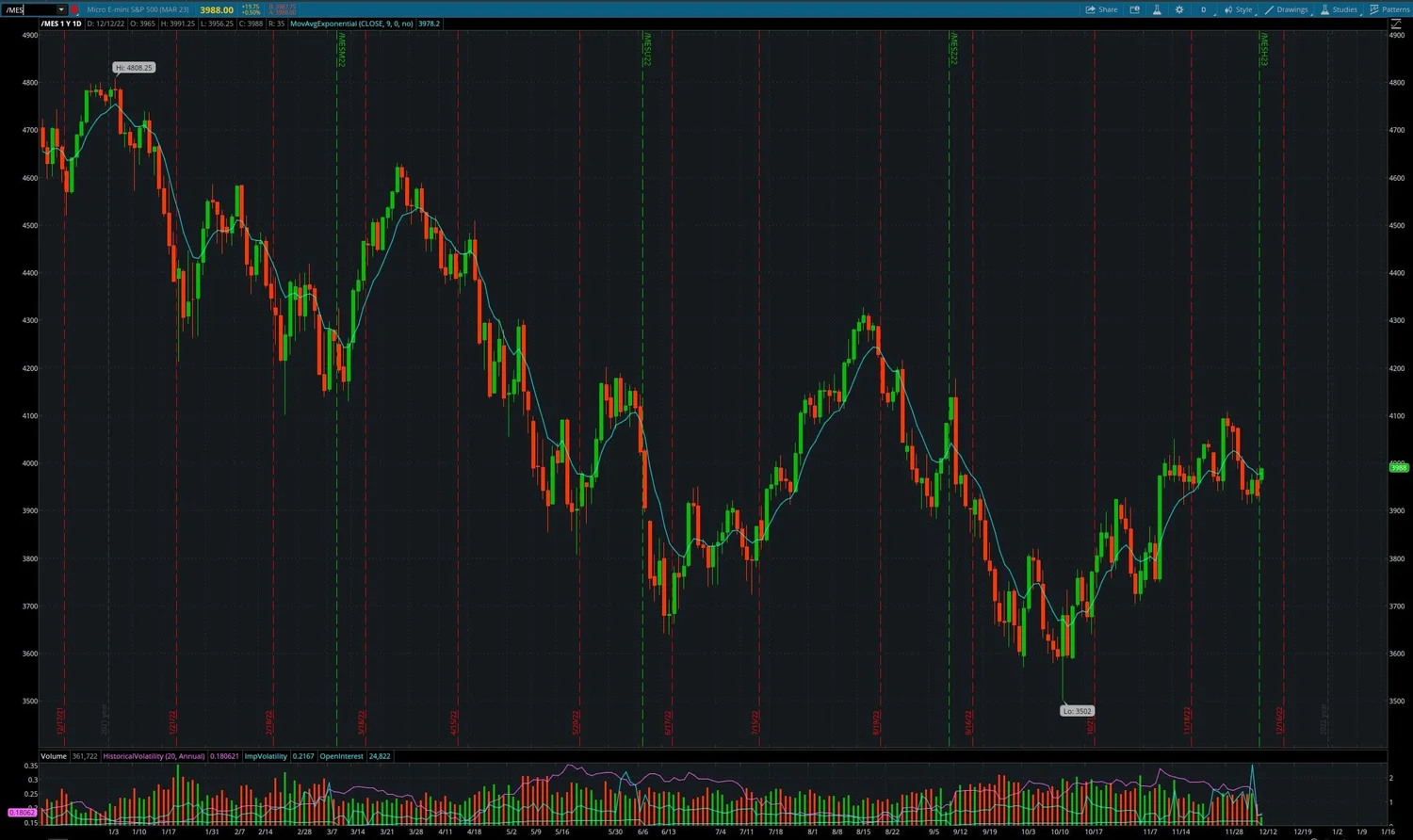The height and width of the screenshot is (840, 1413).
Task: Click the current price bubble showing 3988
Action: [1399, 466]
